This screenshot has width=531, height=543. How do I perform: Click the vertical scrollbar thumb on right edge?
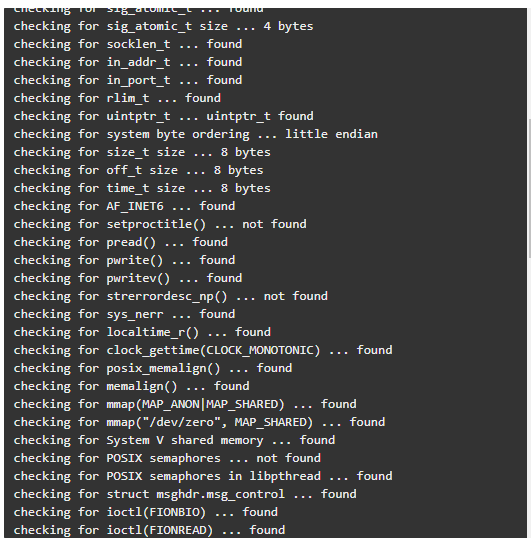pyautogui.click(x=529, y=188)
